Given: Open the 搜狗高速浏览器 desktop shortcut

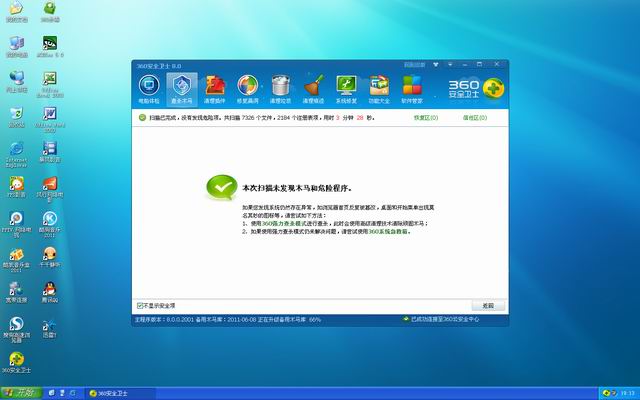Looking at the screenshot, I should 17,330.
